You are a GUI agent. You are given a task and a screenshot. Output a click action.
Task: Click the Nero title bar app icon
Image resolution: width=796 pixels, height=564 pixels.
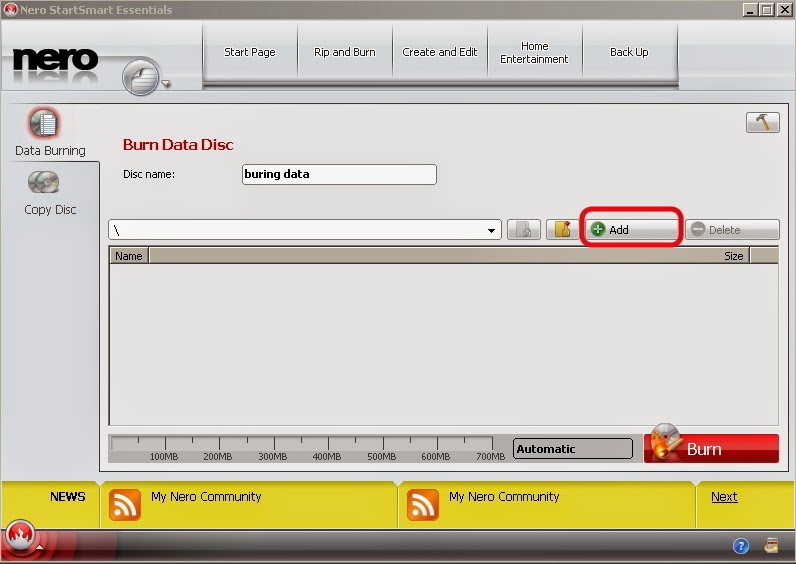[x=10, y=9]
